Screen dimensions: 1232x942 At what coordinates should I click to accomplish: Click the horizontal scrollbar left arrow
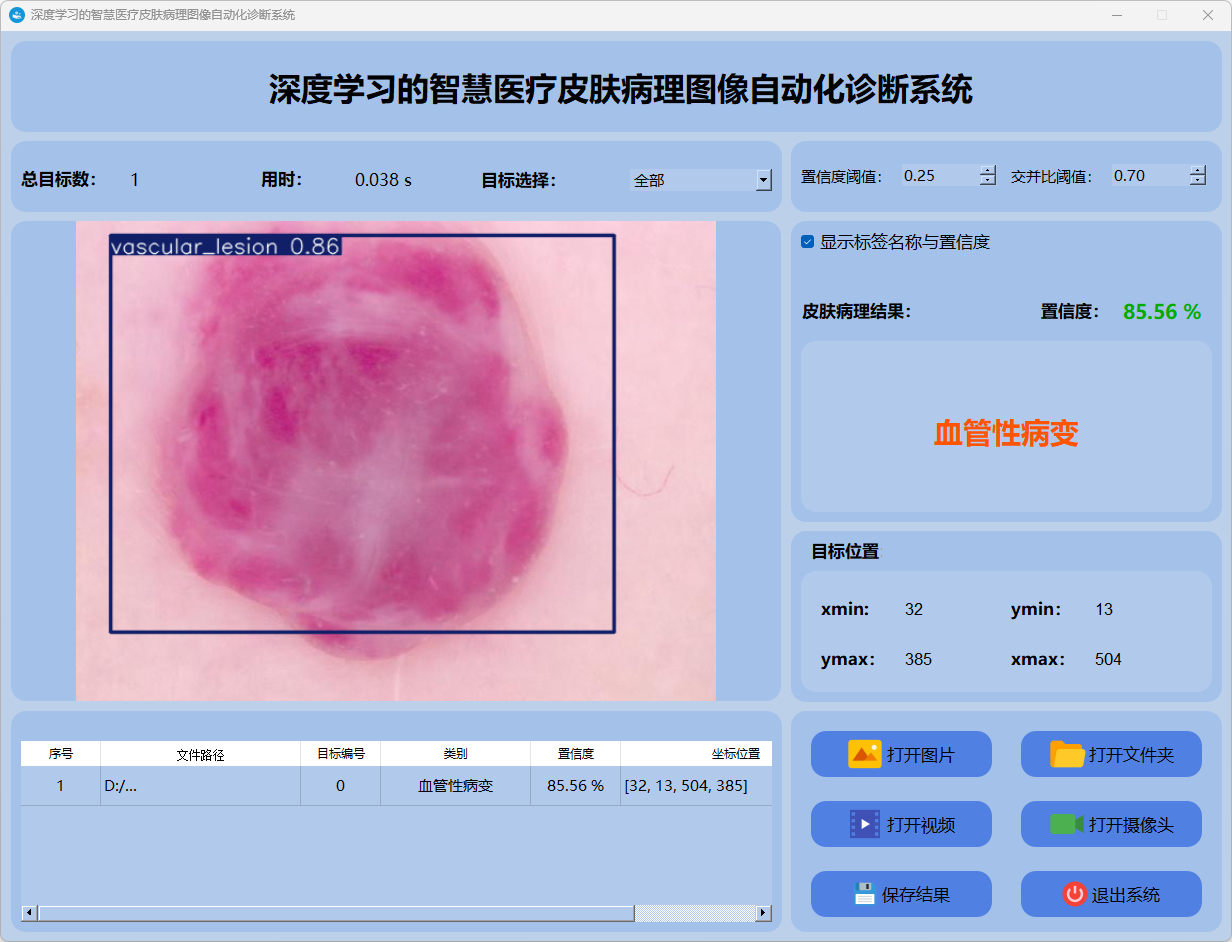[29, 913]
